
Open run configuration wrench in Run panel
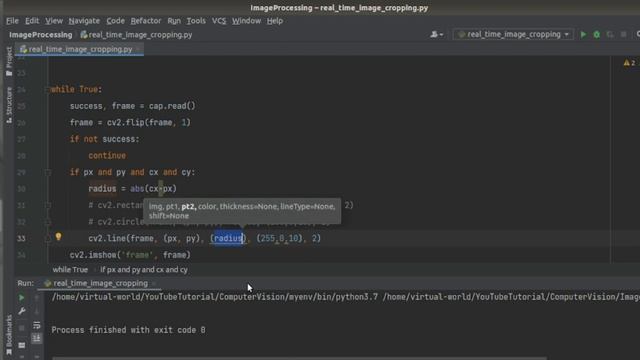(x=22, y=311)
